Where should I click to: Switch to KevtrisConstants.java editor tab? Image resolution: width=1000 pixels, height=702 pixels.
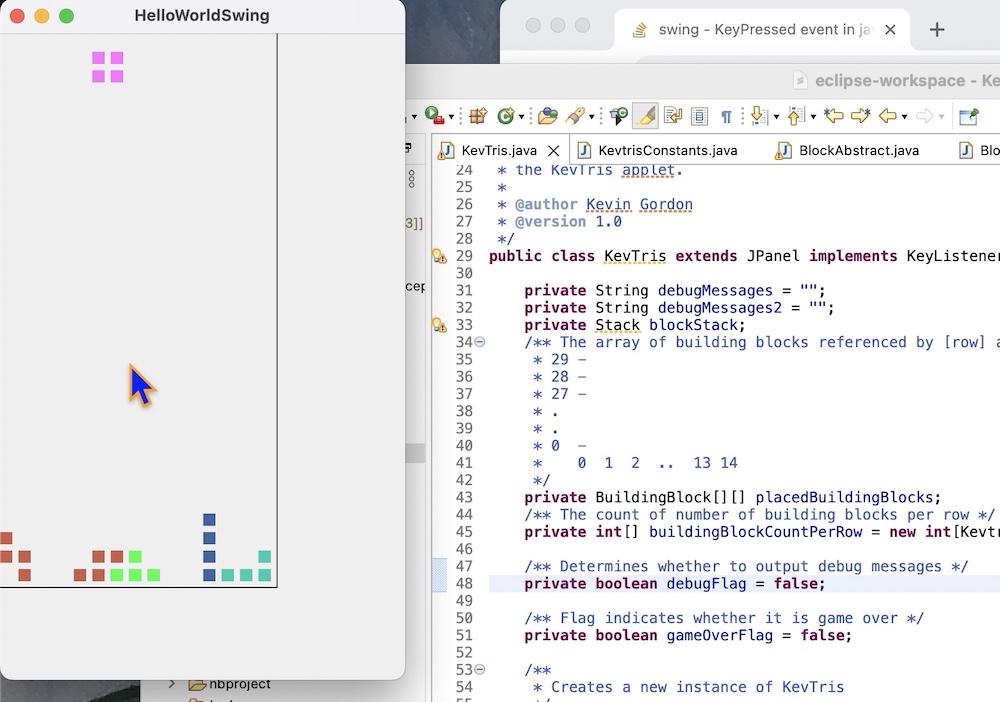[667, 151]
